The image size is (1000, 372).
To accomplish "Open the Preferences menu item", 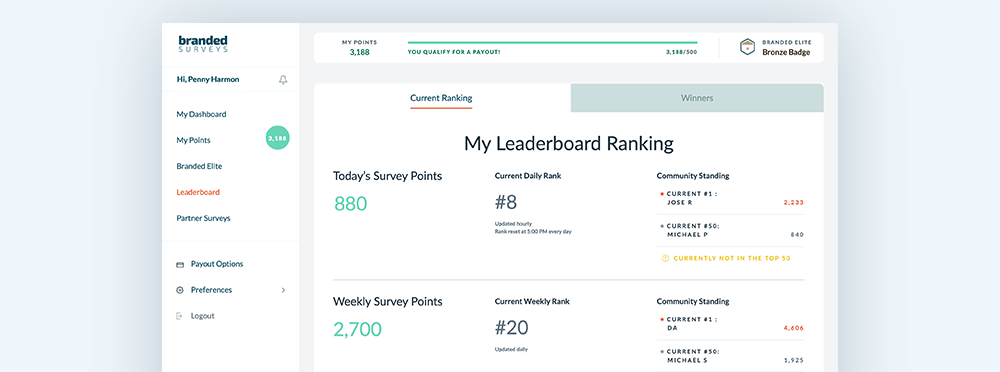I will (211, 290).
